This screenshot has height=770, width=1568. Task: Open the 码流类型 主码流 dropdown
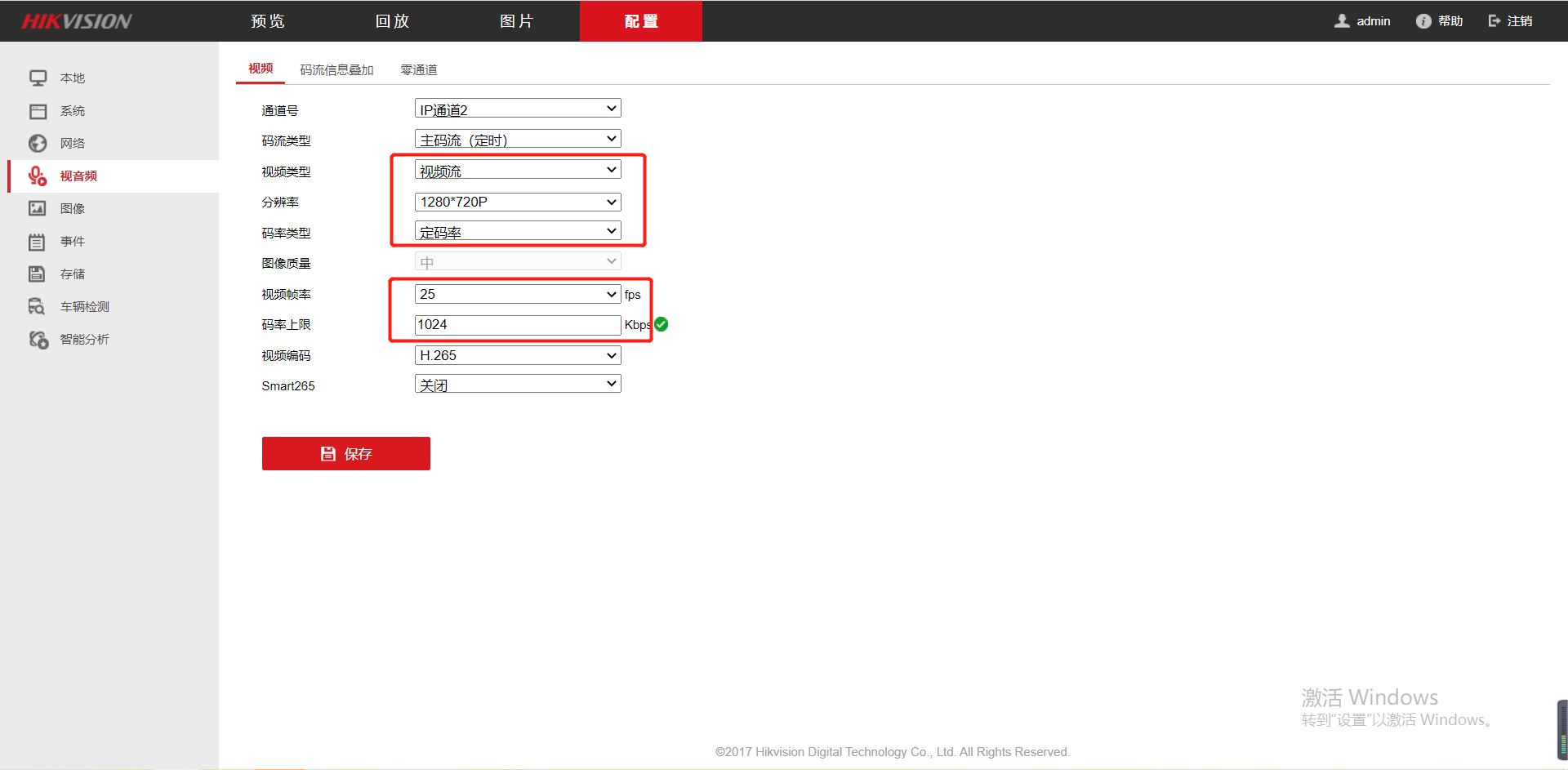(x=518, y=140)
